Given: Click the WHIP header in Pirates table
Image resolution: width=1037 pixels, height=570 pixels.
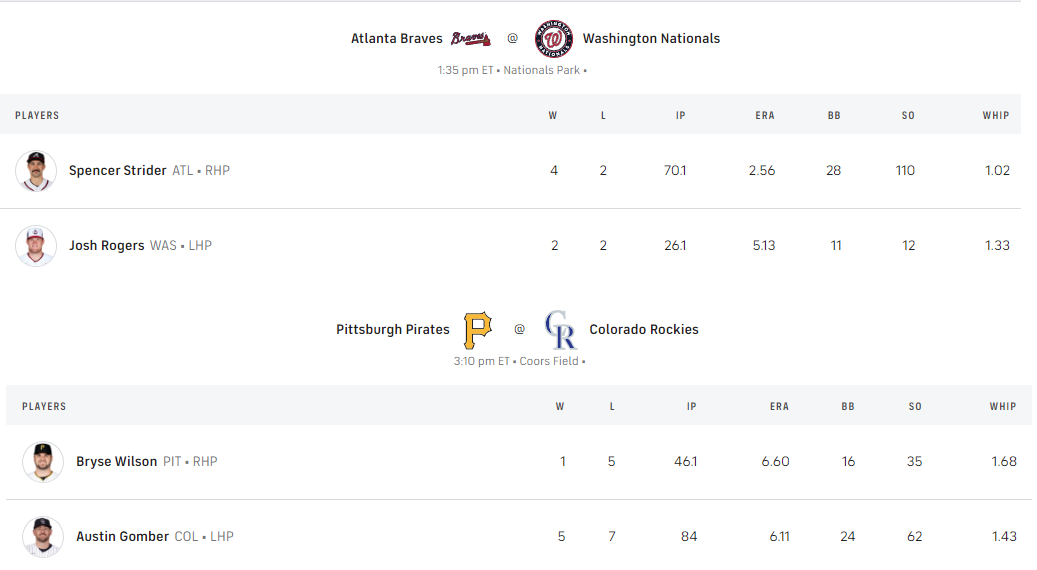Looking at the screenshot, I should tap(1003, 407).
